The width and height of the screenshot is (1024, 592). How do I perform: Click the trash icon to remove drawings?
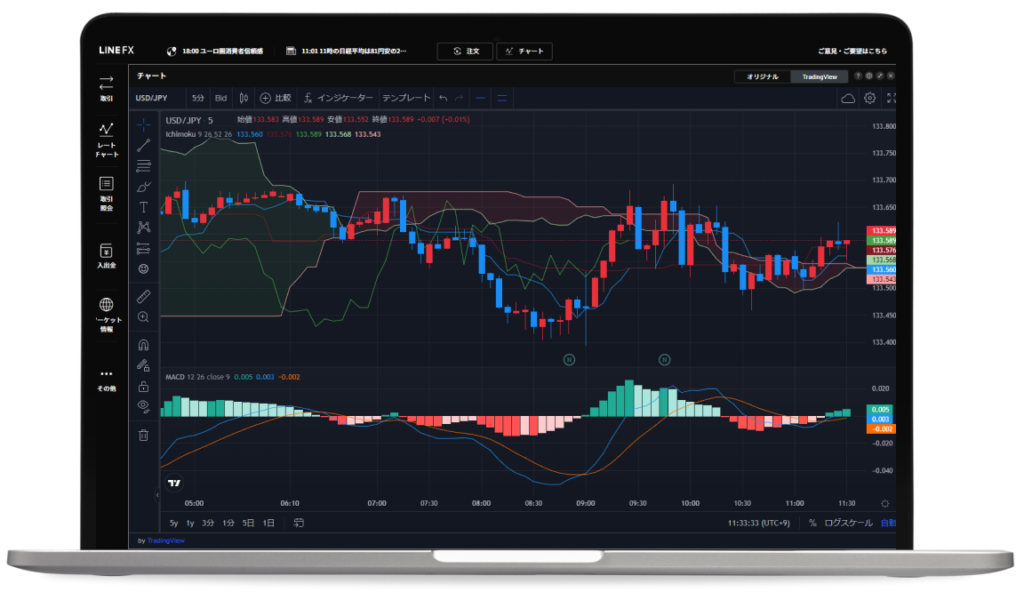click(143, 435)
